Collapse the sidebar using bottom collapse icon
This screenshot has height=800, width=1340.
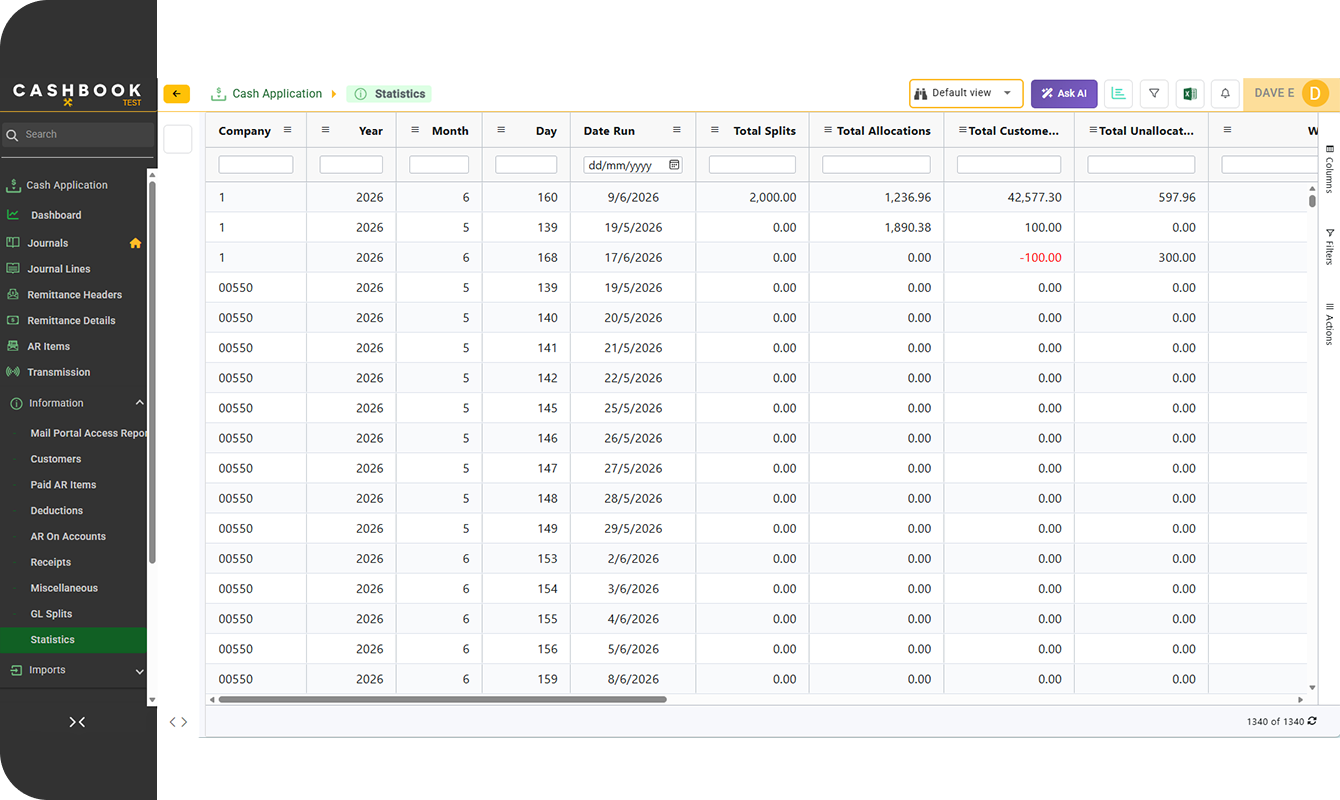[x=77, y=722]
